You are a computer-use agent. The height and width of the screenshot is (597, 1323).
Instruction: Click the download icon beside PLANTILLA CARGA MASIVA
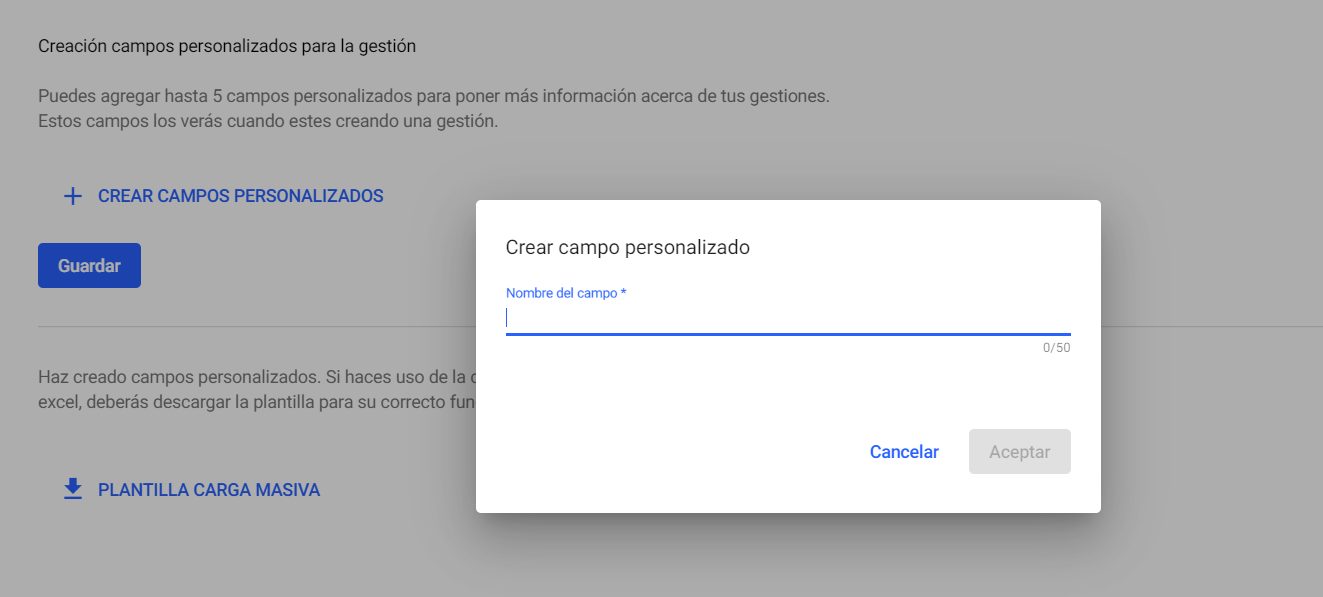pyautogui.click(x=71, y=489)
